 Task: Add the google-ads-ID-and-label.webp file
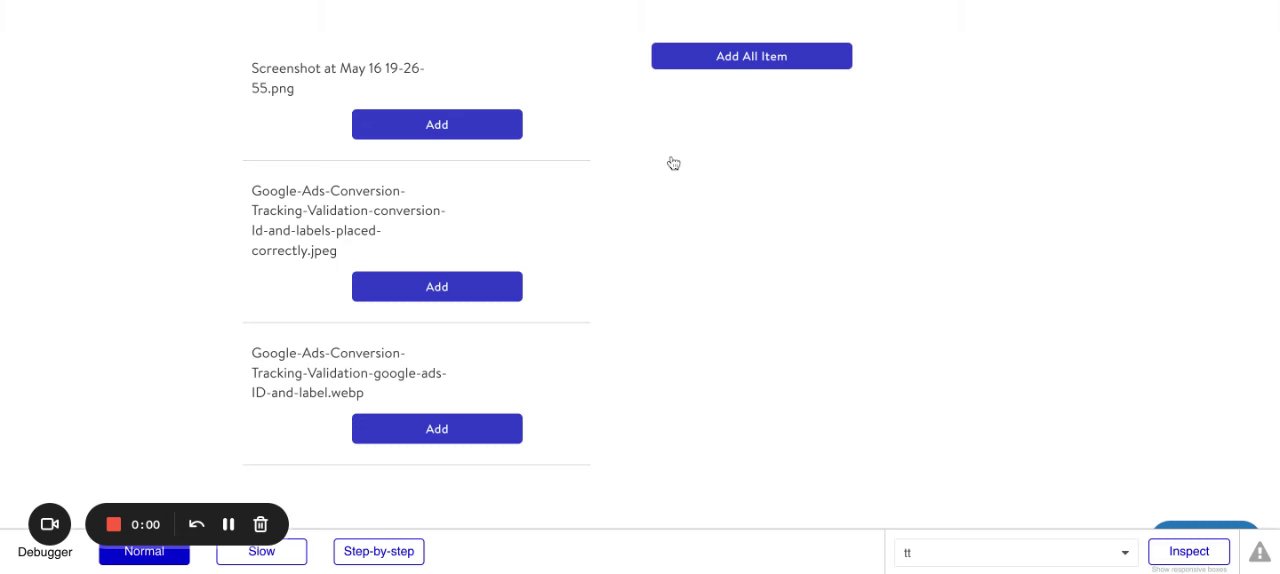point(437,429)
